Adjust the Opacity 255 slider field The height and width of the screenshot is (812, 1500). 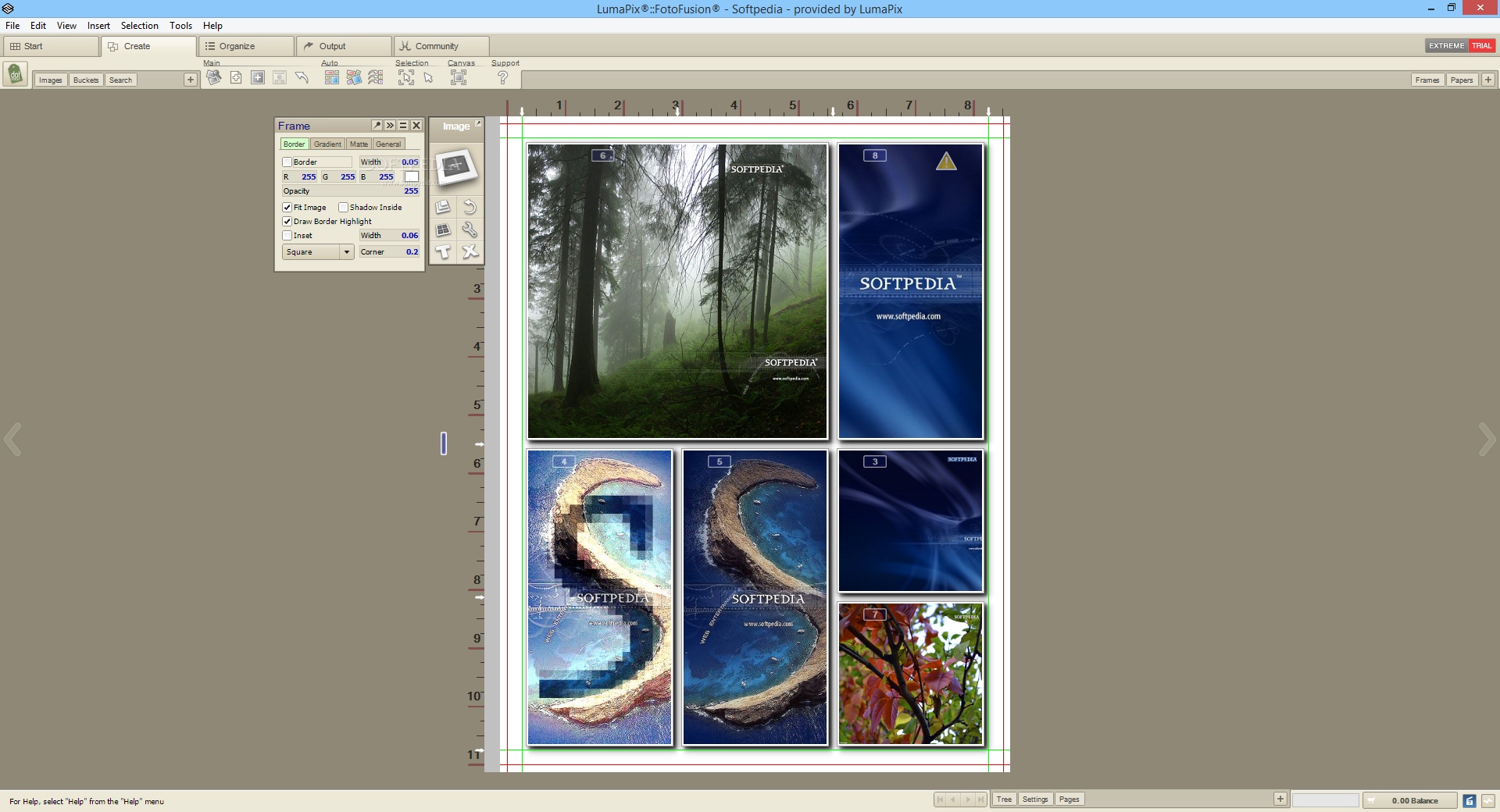[x=351, y=191]
